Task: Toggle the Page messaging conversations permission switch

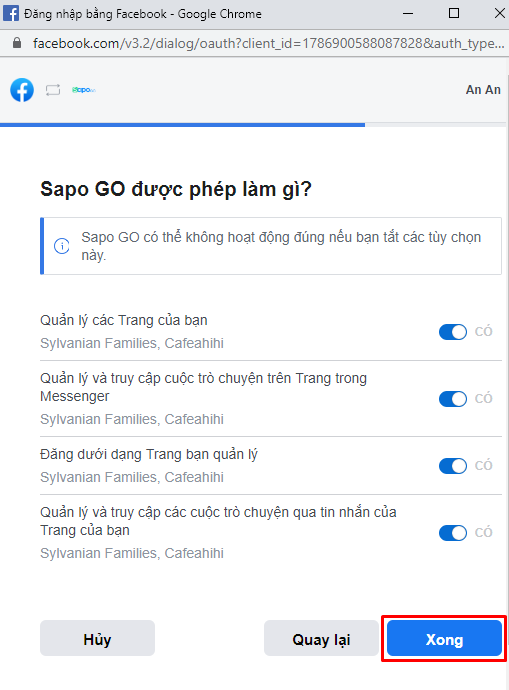Action: (453, 532)
